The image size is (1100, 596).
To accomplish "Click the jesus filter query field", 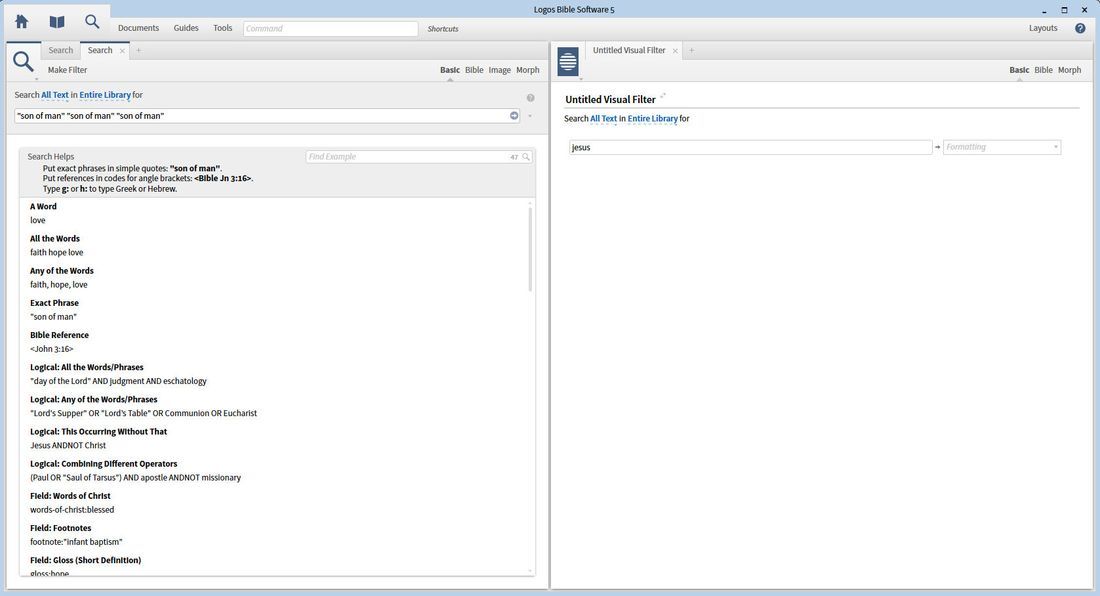I will (x=750, y=147).
